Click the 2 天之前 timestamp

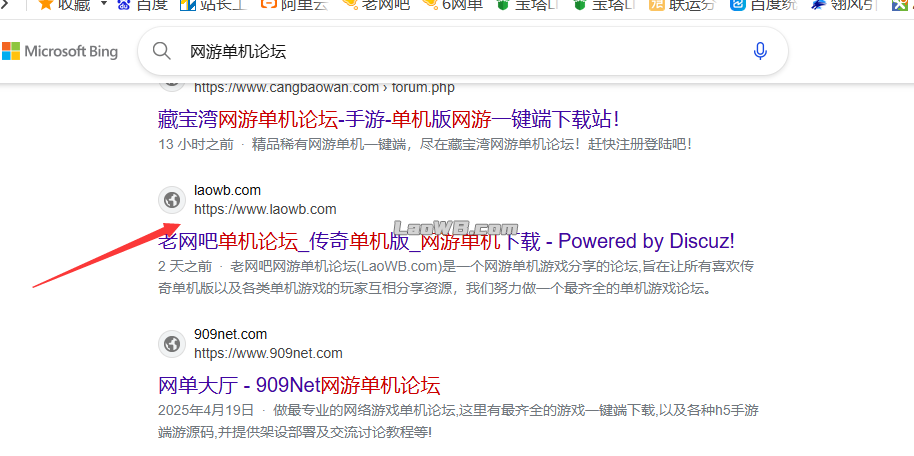185,267
